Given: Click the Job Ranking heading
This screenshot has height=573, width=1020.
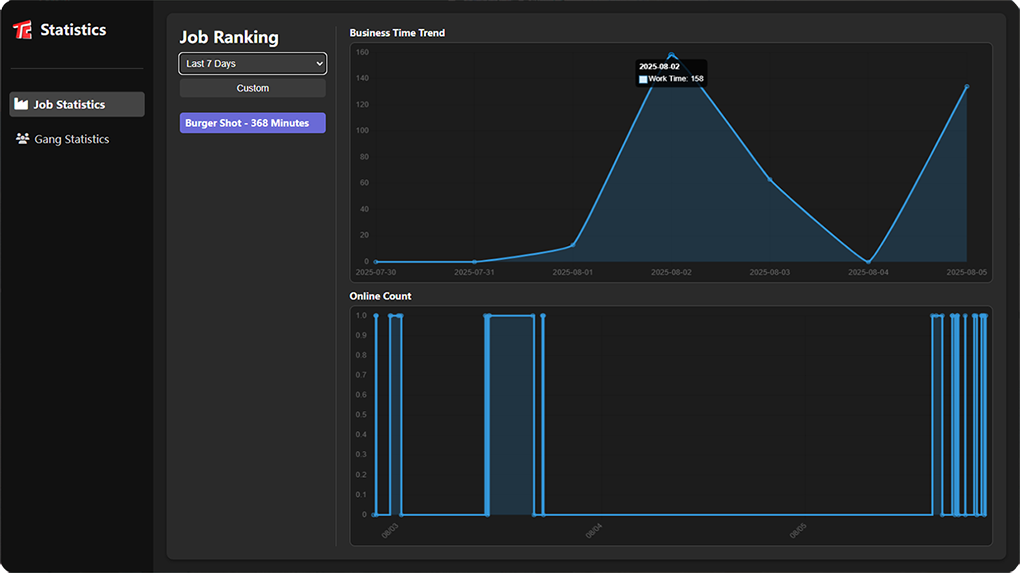Looking at the screenshot, I should click(x=229, y=37).
